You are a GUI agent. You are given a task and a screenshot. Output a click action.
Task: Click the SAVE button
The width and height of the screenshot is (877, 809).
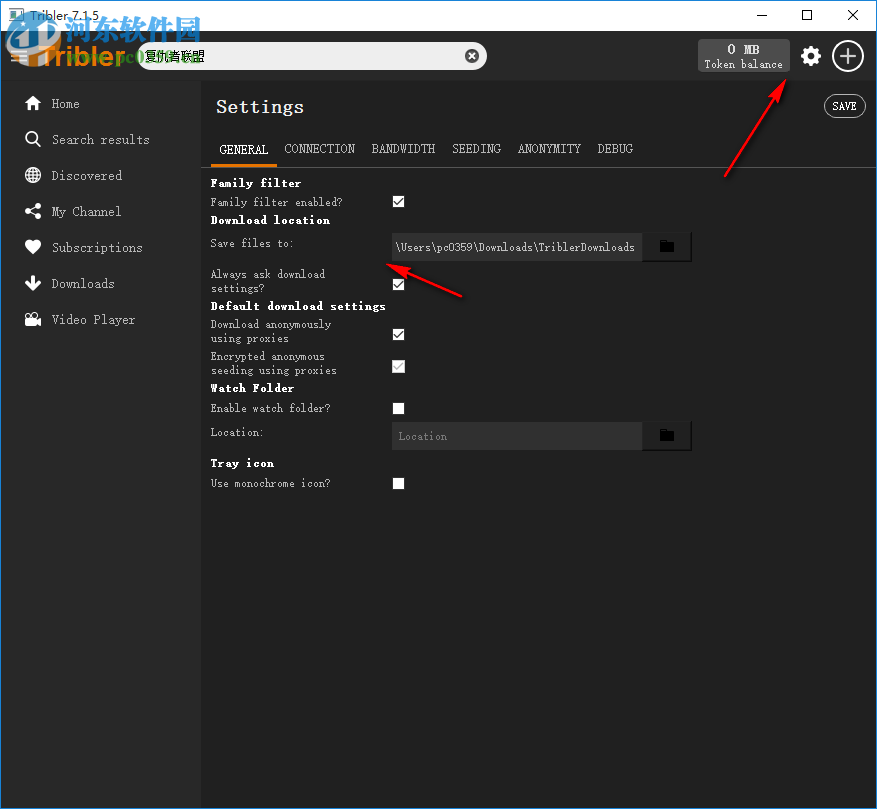(x=844, y=106)
